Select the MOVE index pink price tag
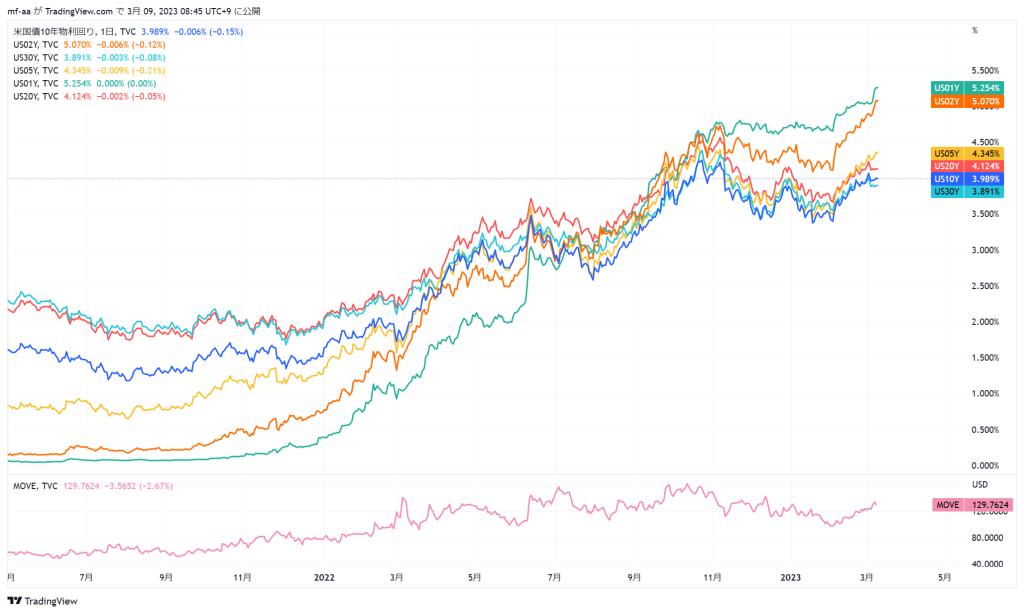This screenshot has height=614, width=1024. 972,505
